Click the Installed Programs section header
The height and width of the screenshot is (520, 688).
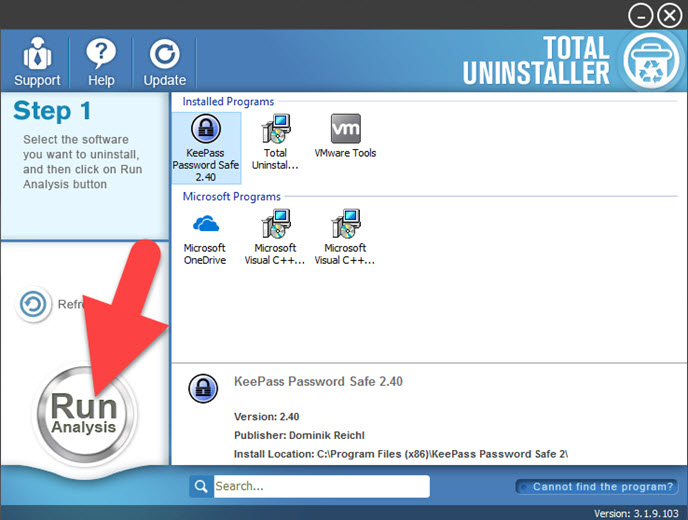228,102
